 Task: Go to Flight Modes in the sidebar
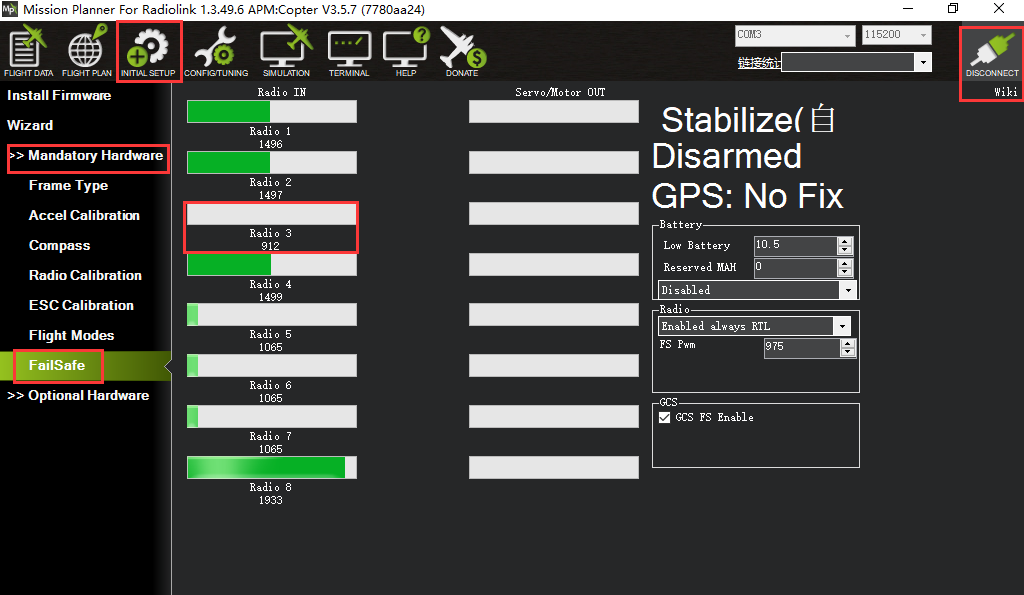71,335
